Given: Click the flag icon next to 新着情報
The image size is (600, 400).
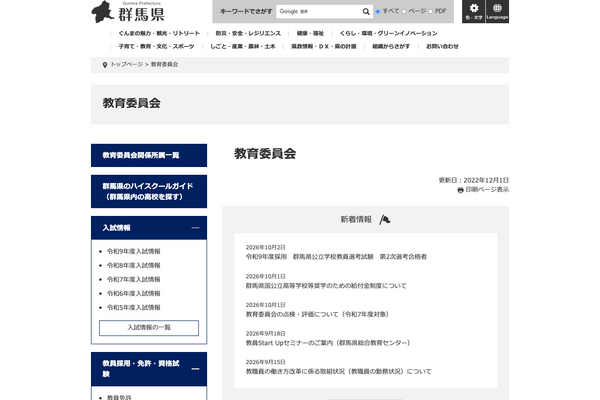Looking at the screenshot, I should (385, 220).
